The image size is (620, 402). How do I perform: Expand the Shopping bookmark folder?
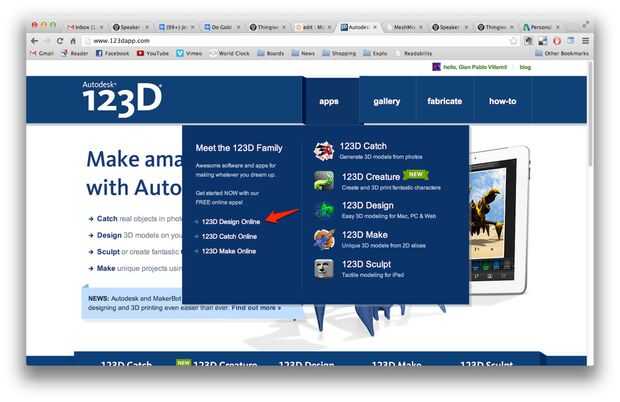click(x=339, y=53)
